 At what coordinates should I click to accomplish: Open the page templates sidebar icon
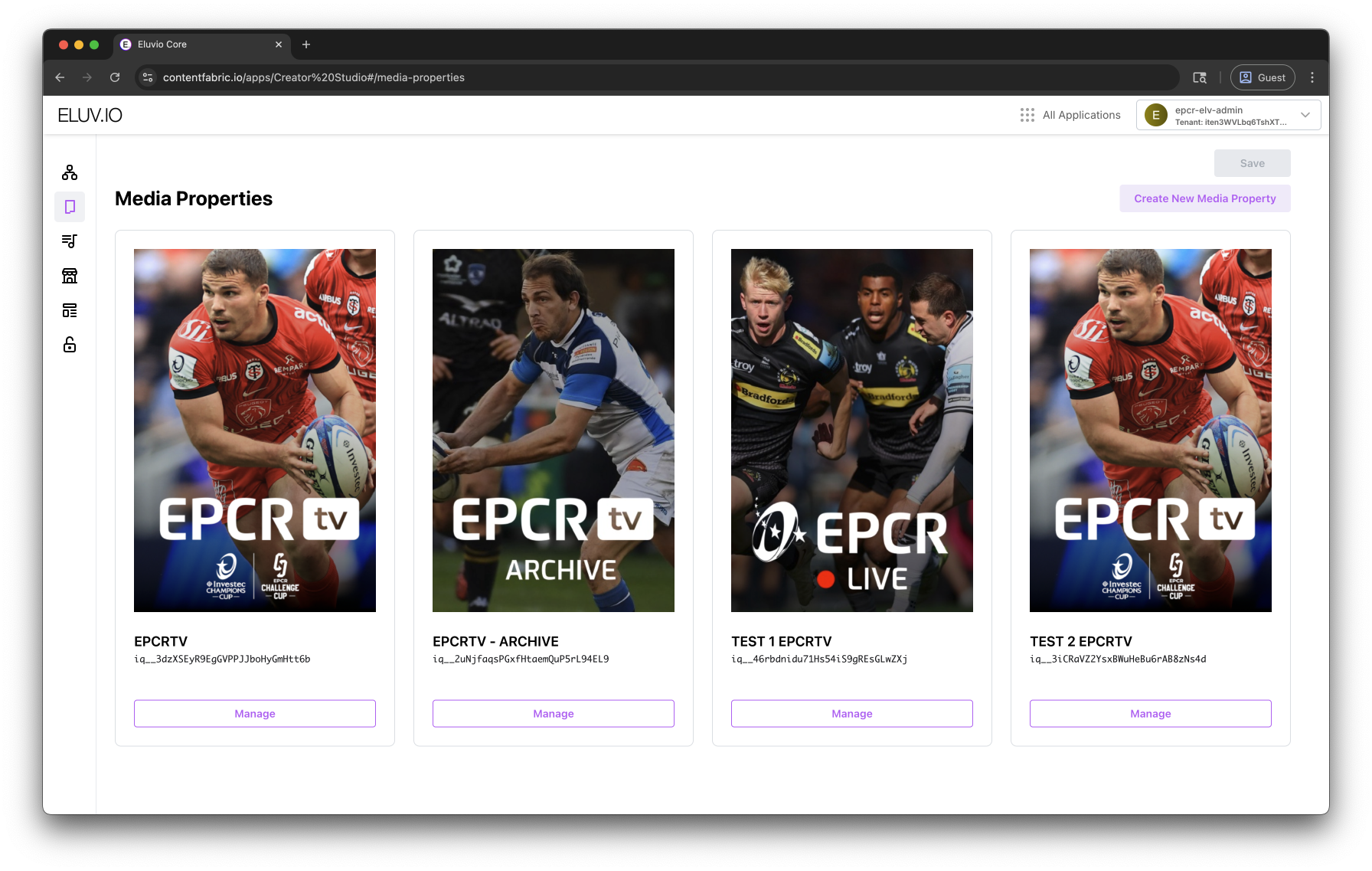70,310
